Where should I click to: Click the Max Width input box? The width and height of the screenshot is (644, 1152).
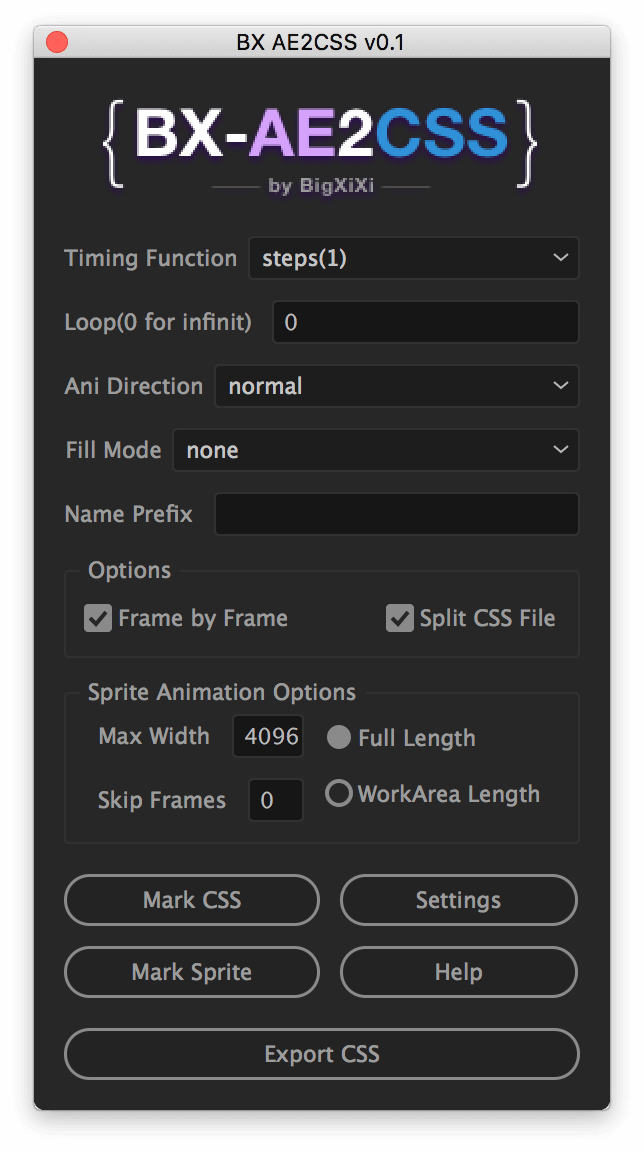pos(268,737)
